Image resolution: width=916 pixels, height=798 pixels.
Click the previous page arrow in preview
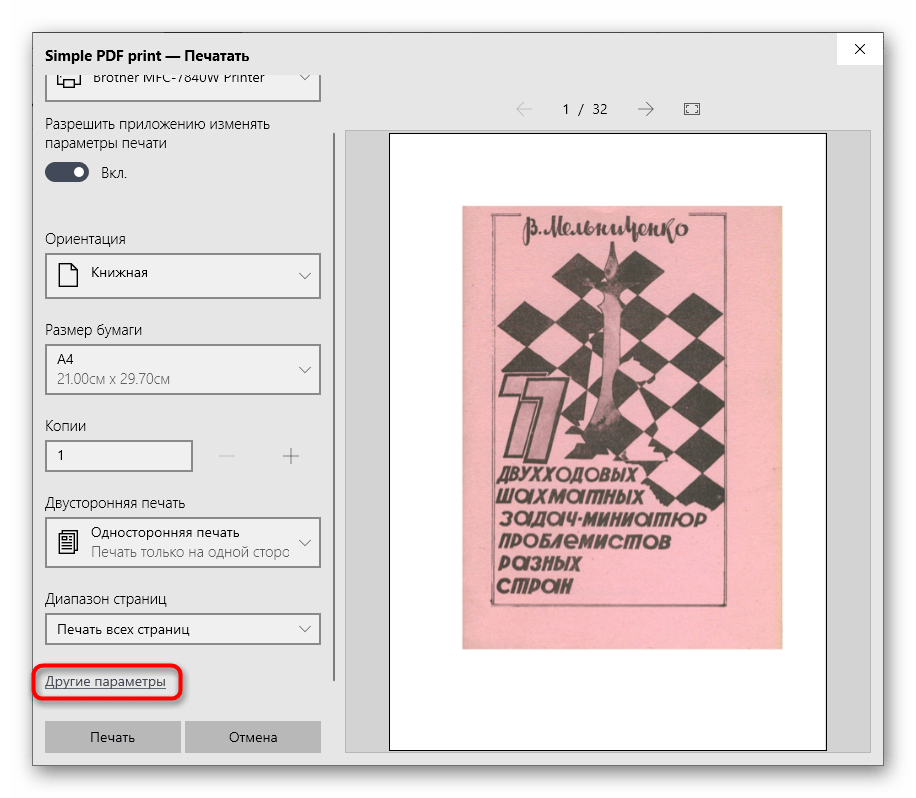pyautogui.click(x=524, y=109)
